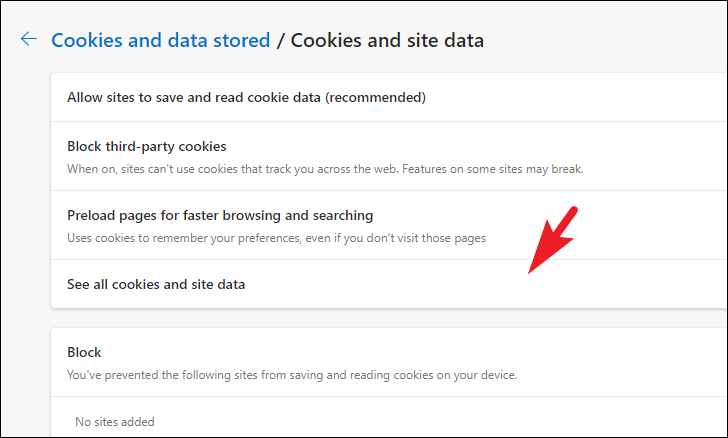Select the Cookies and site data page title

387,40
